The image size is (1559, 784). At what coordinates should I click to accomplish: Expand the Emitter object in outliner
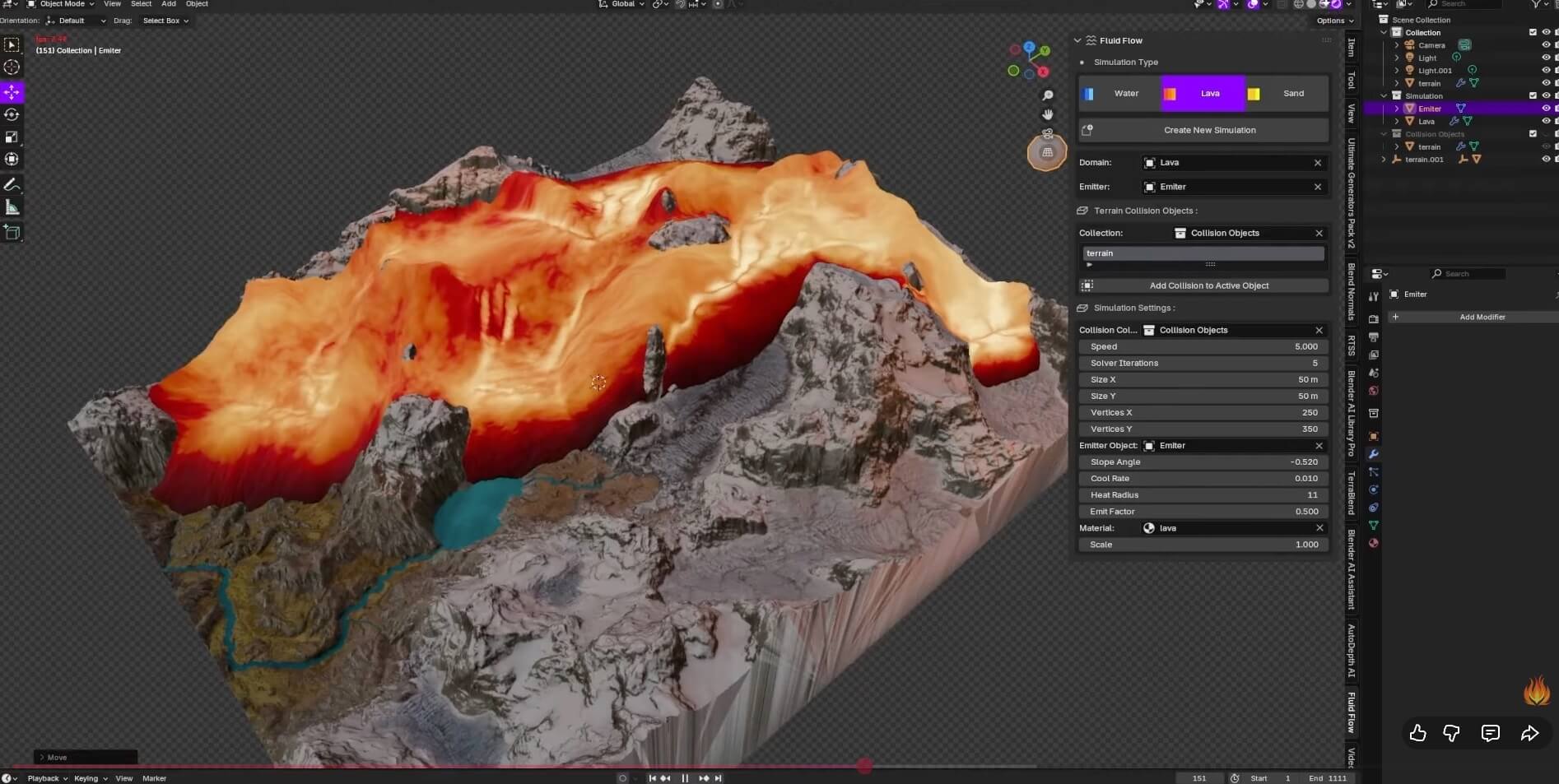pyautogui.click(x=1396, y=109)
